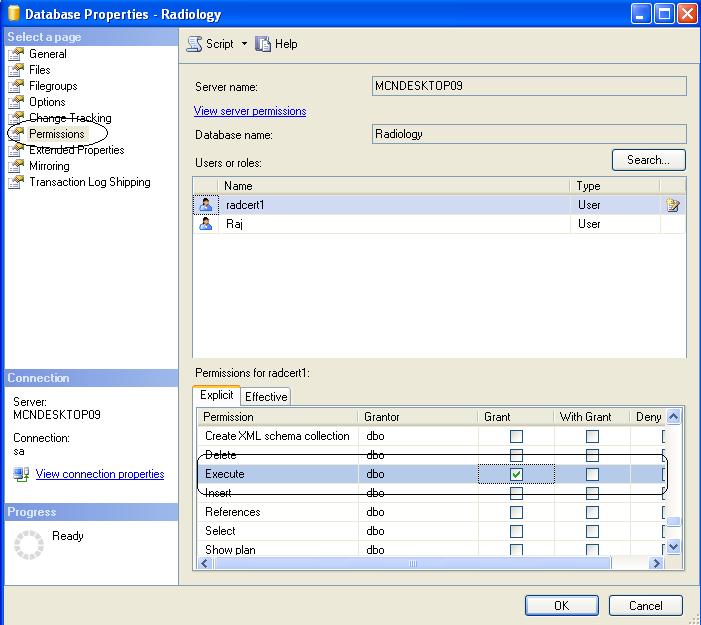Screen dimensions: 701x625
Task: Click the horizontal scrollbar in permissions grid
Action: [411, 563]
